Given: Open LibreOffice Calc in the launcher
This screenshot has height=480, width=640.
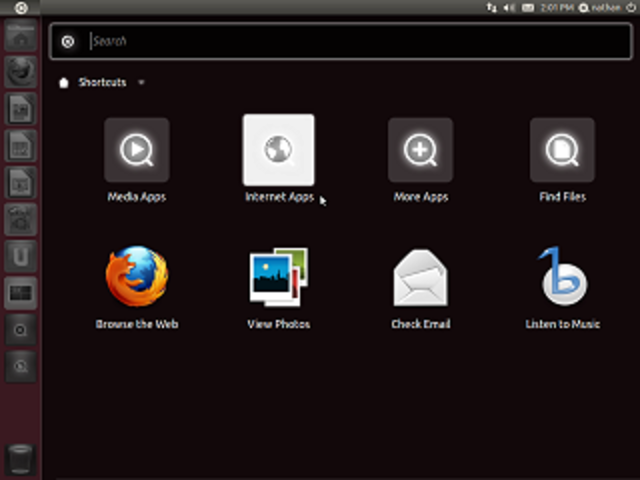Looking at the screenshot, I should [x=21, y=146].
